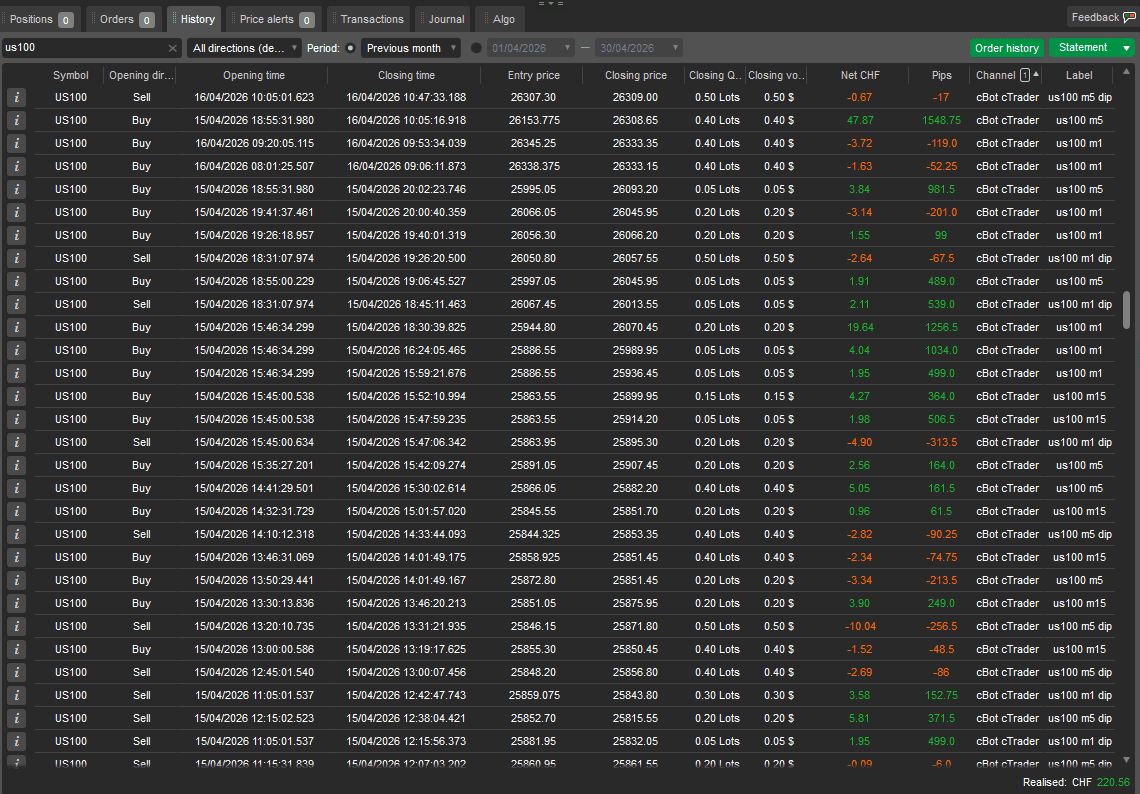Select the Previous month period radio button
This screenshot has height=794, width=1140.
pos(350,48)
